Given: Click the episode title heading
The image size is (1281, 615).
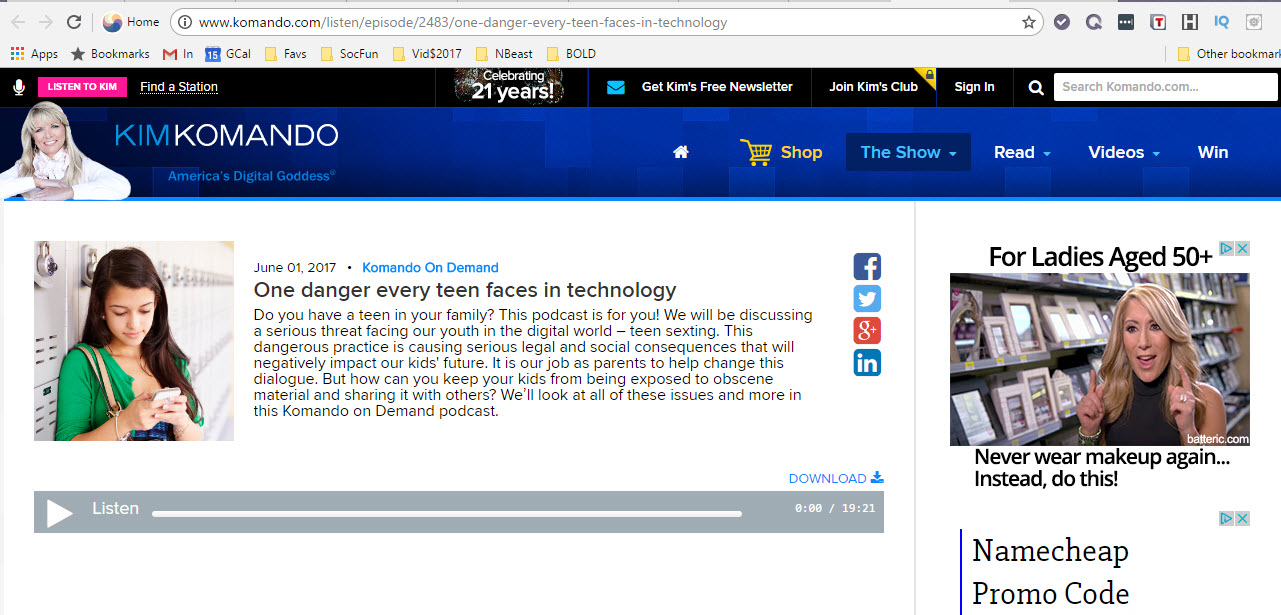Looking at the screenshot, I should coord(465,290).
